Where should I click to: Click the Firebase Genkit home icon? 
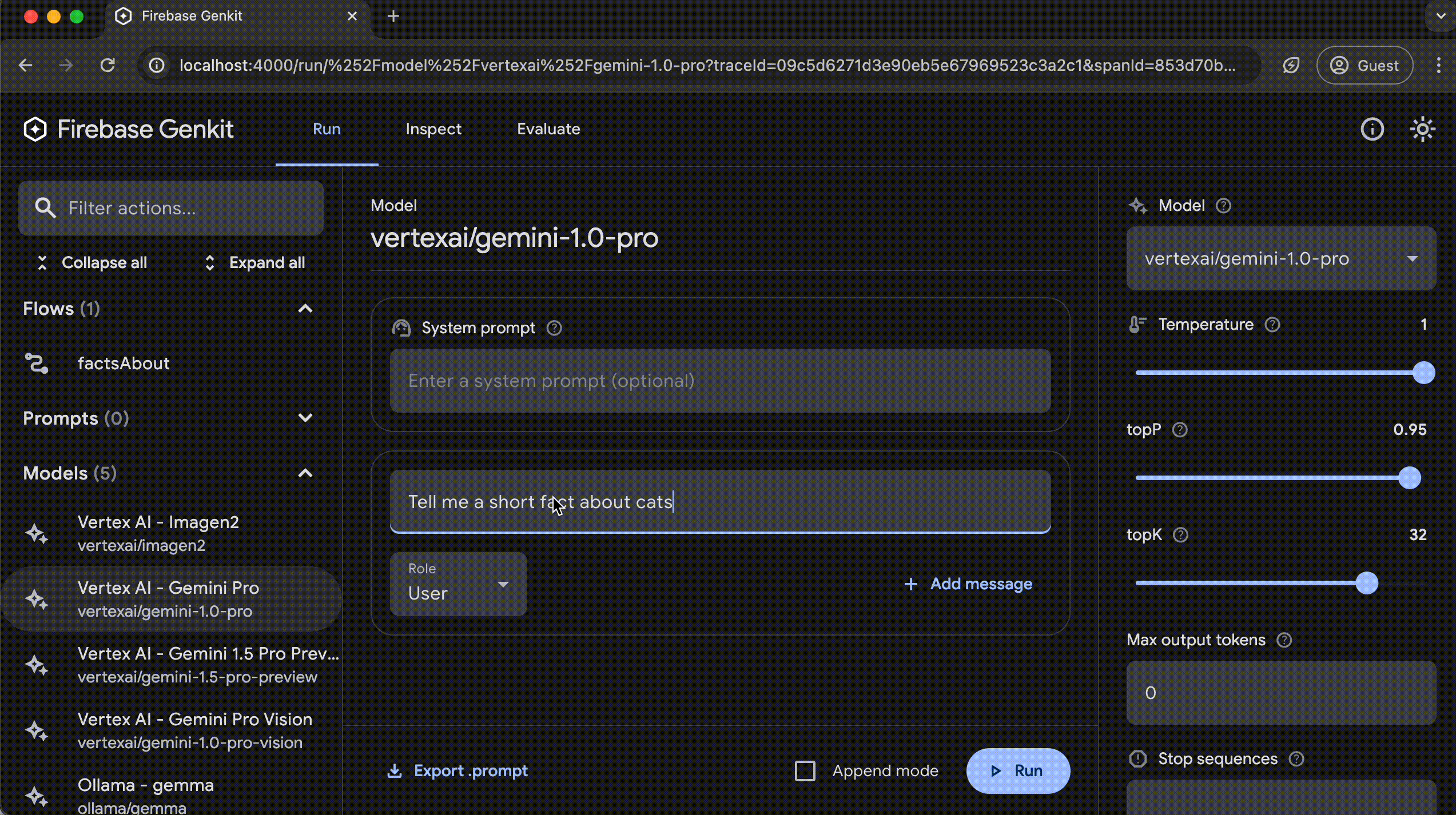(x=34, y=129)
